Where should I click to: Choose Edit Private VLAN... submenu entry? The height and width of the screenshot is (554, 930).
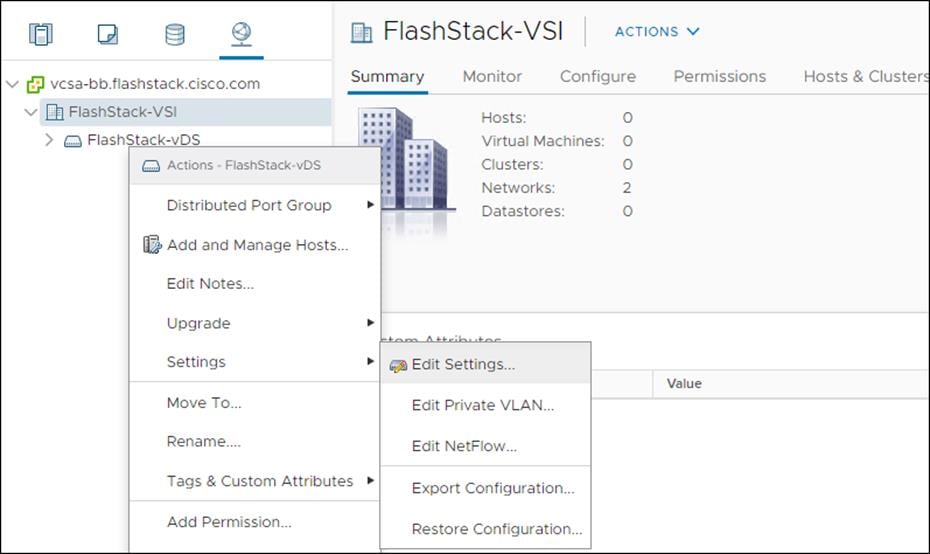tap(485, 405)
